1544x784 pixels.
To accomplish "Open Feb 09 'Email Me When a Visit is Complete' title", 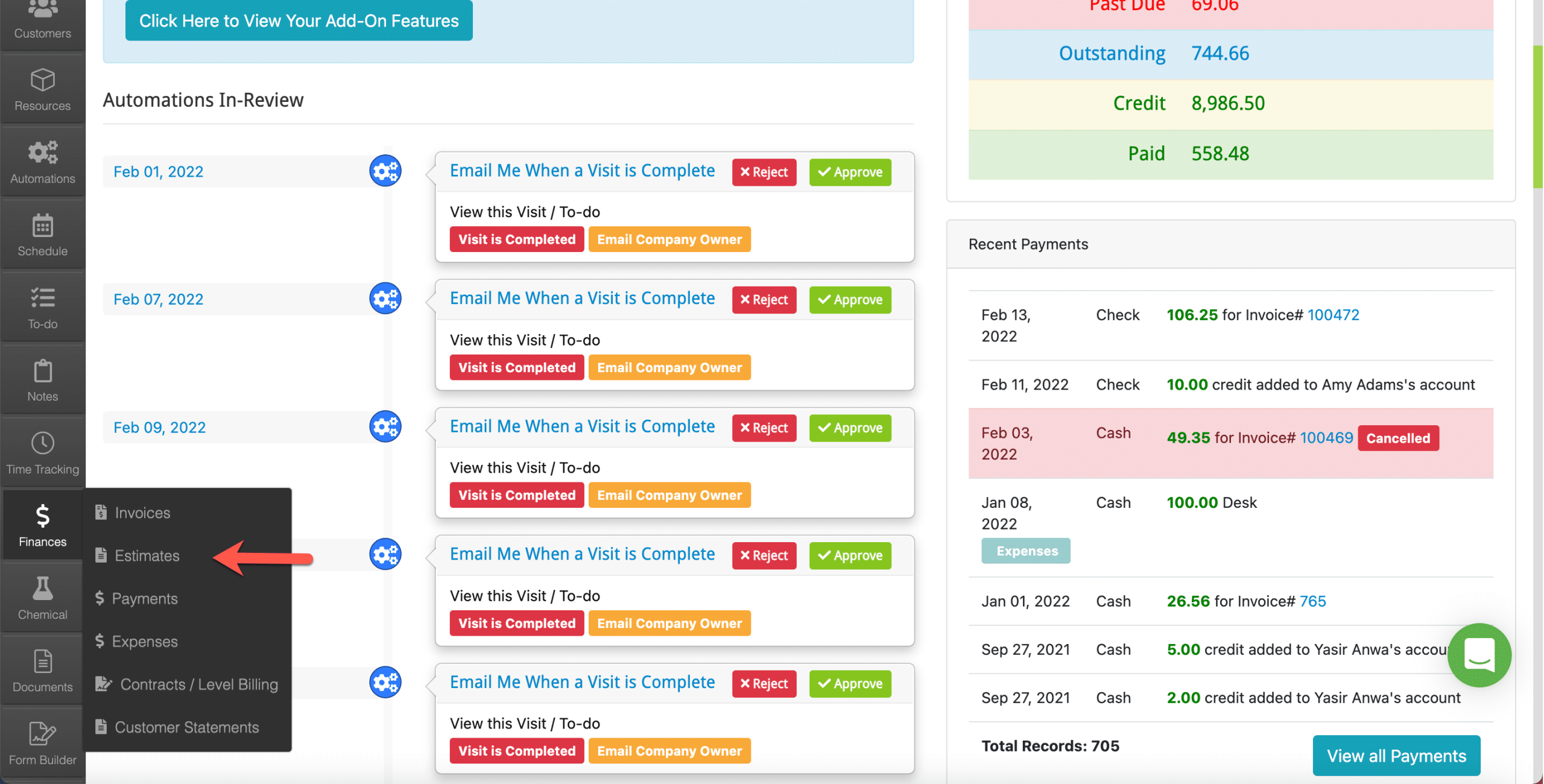I will pos(582,426).
